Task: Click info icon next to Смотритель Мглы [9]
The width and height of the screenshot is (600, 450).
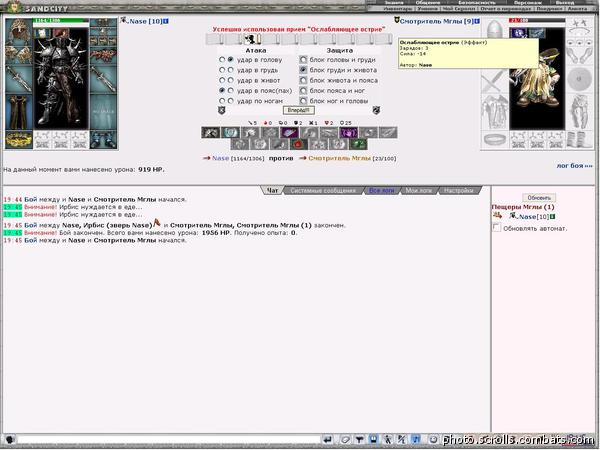Action: click(477, 21)
